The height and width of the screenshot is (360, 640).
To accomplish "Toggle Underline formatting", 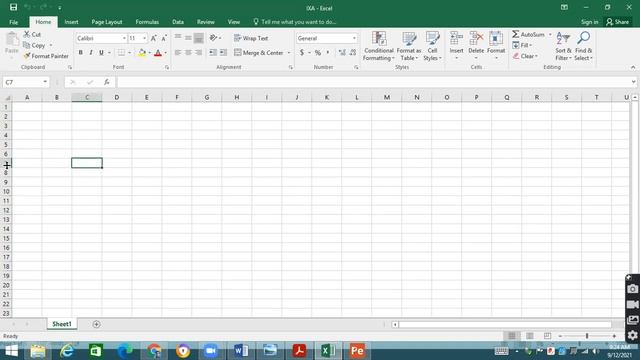I will click(x=101, y=53).
